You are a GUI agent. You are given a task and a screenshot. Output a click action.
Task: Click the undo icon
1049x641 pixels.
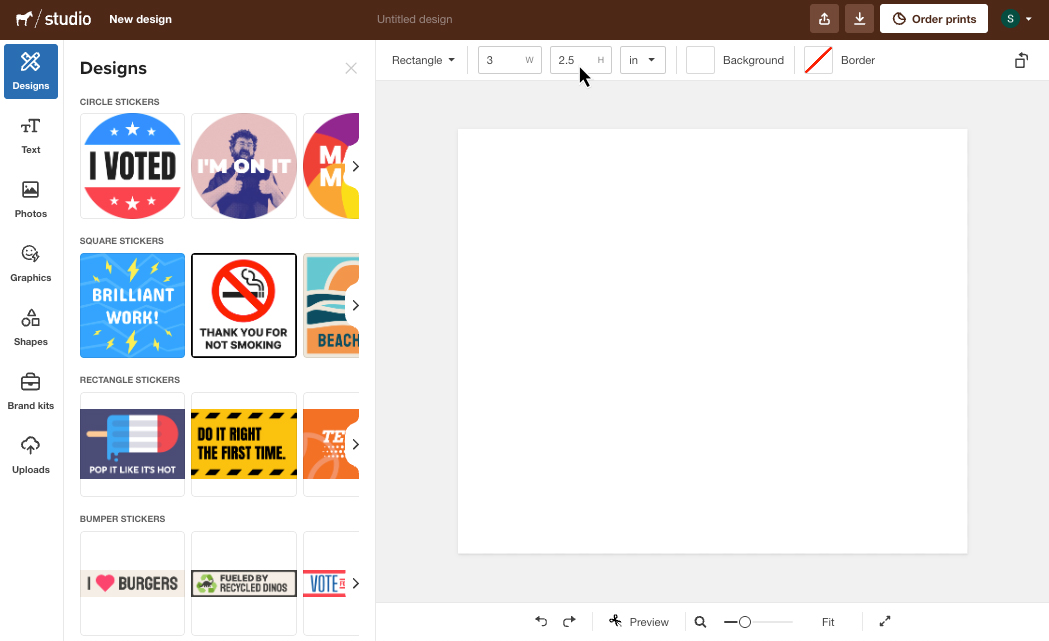click(541, 621)
